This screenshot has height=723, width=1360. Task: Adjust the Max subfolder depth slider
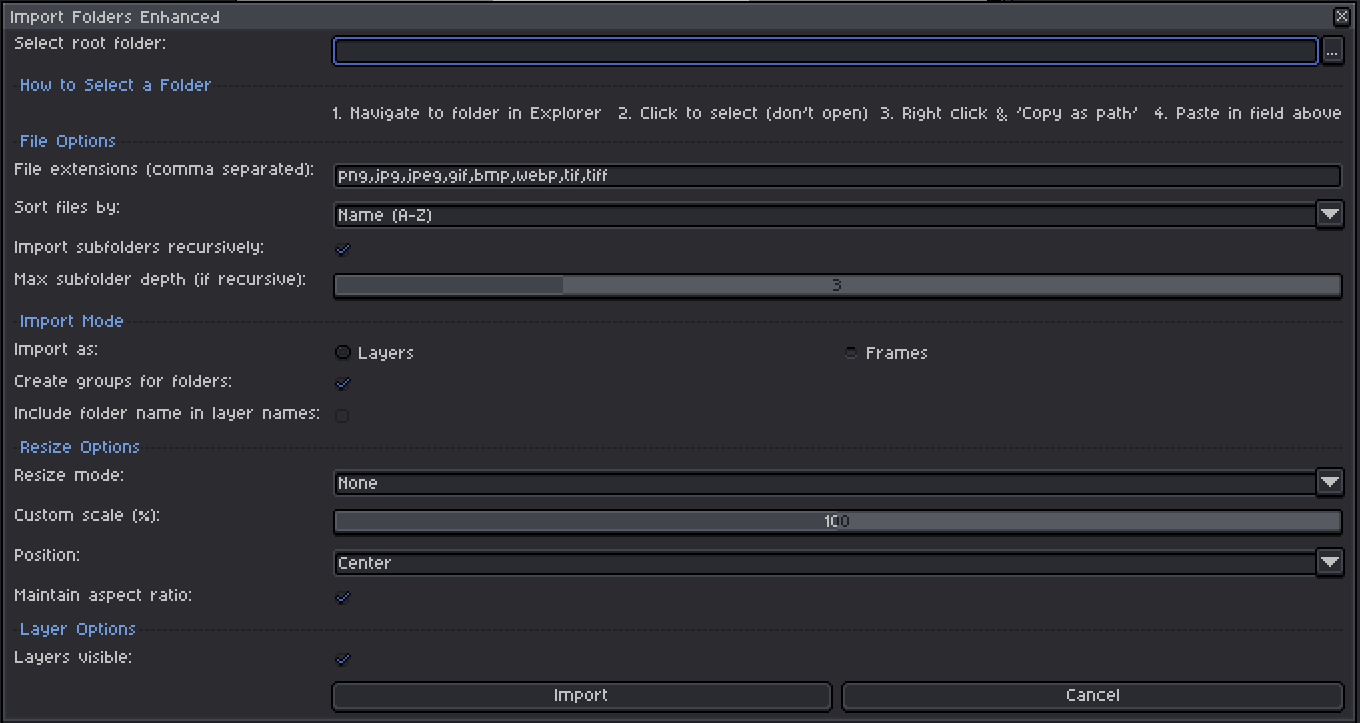(x=837, y=286)
